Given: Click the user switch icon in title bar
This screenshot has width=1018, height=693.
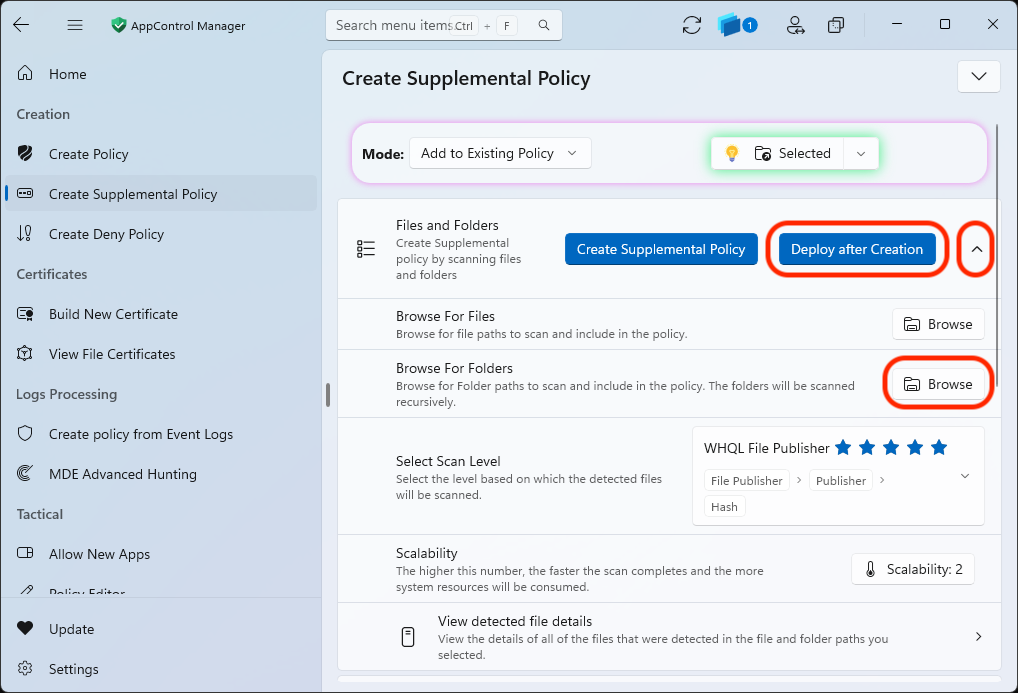Looking at the screenshot, I should tap(795, 25).
